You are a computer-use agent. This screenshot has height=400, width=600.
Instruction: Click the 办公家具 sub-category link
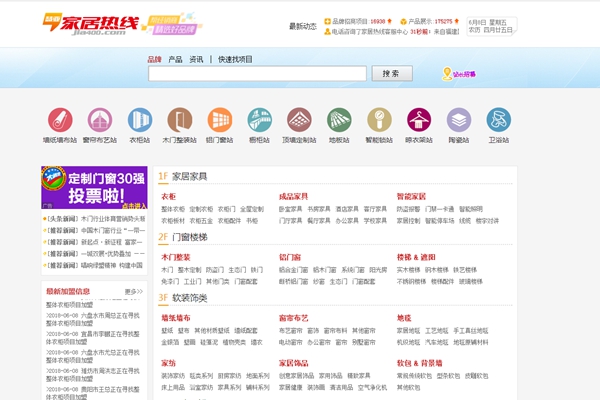point(347,221)
